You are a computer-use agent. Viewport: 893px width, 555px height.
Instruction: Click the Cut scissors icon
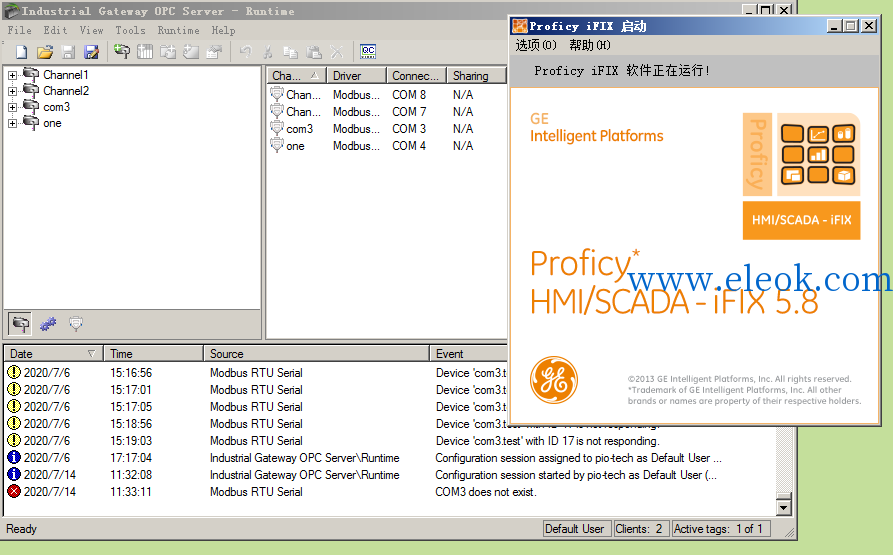point(268,52)
